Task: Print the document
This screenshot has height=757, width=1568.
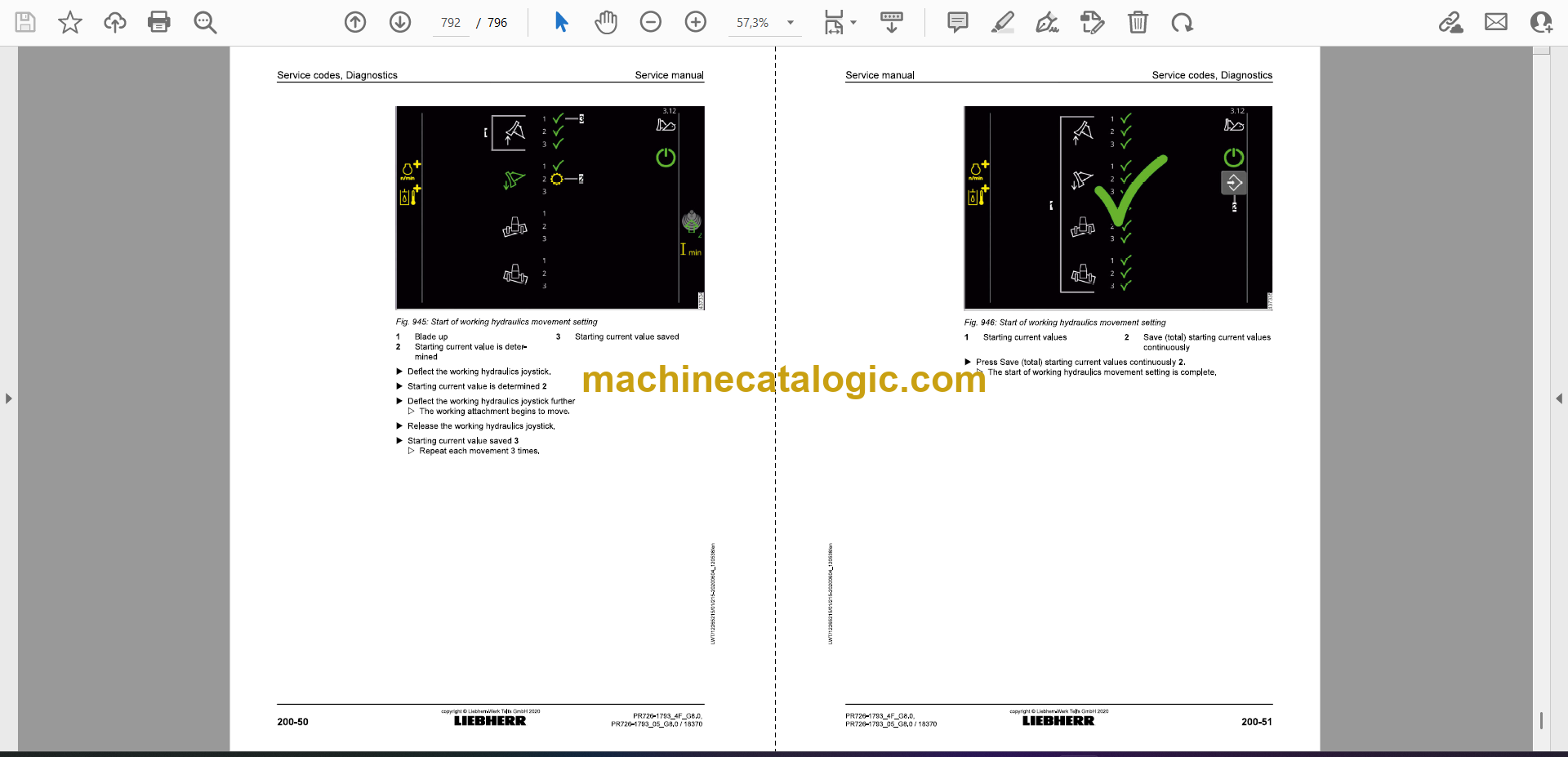Action: pyautogui.click(x=159, y=22)
